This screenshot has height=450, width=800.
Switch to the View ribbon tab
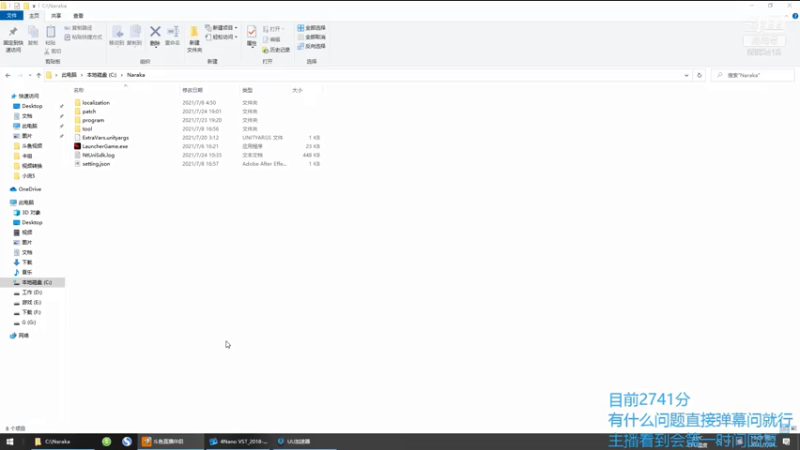tap(78, 16)
